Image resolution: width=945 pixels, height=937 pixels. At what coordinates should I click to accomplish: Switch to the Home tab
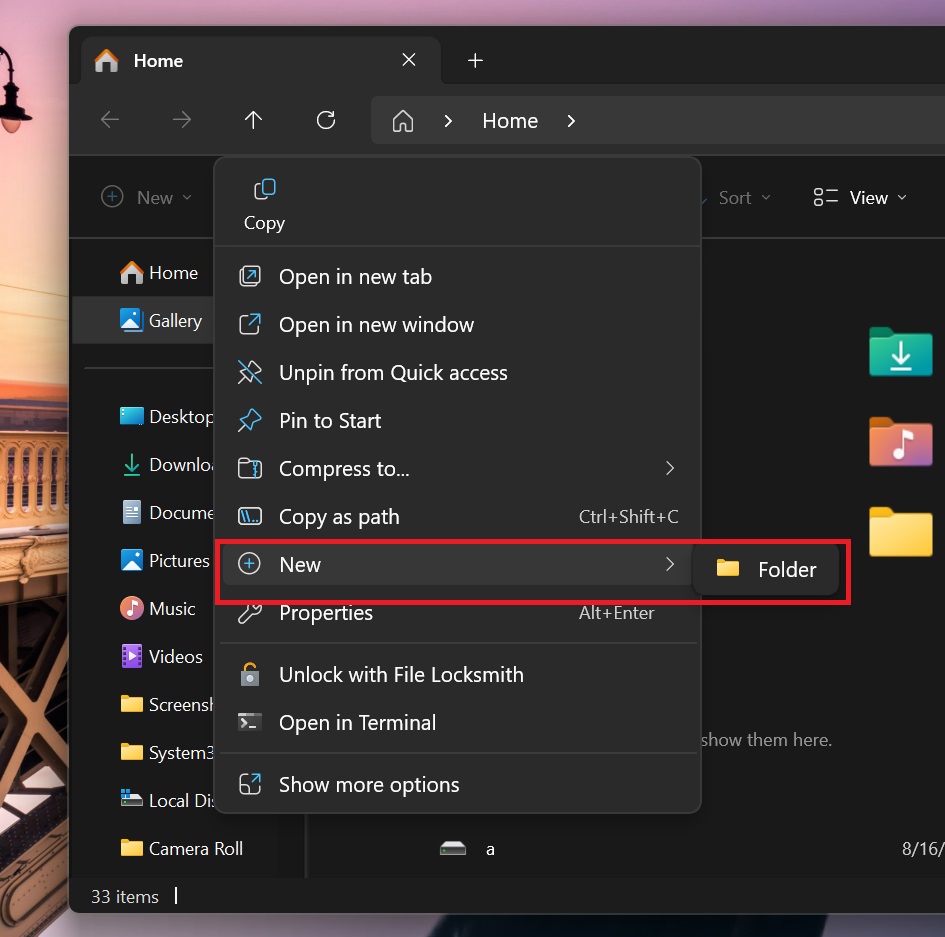point(157,61)
